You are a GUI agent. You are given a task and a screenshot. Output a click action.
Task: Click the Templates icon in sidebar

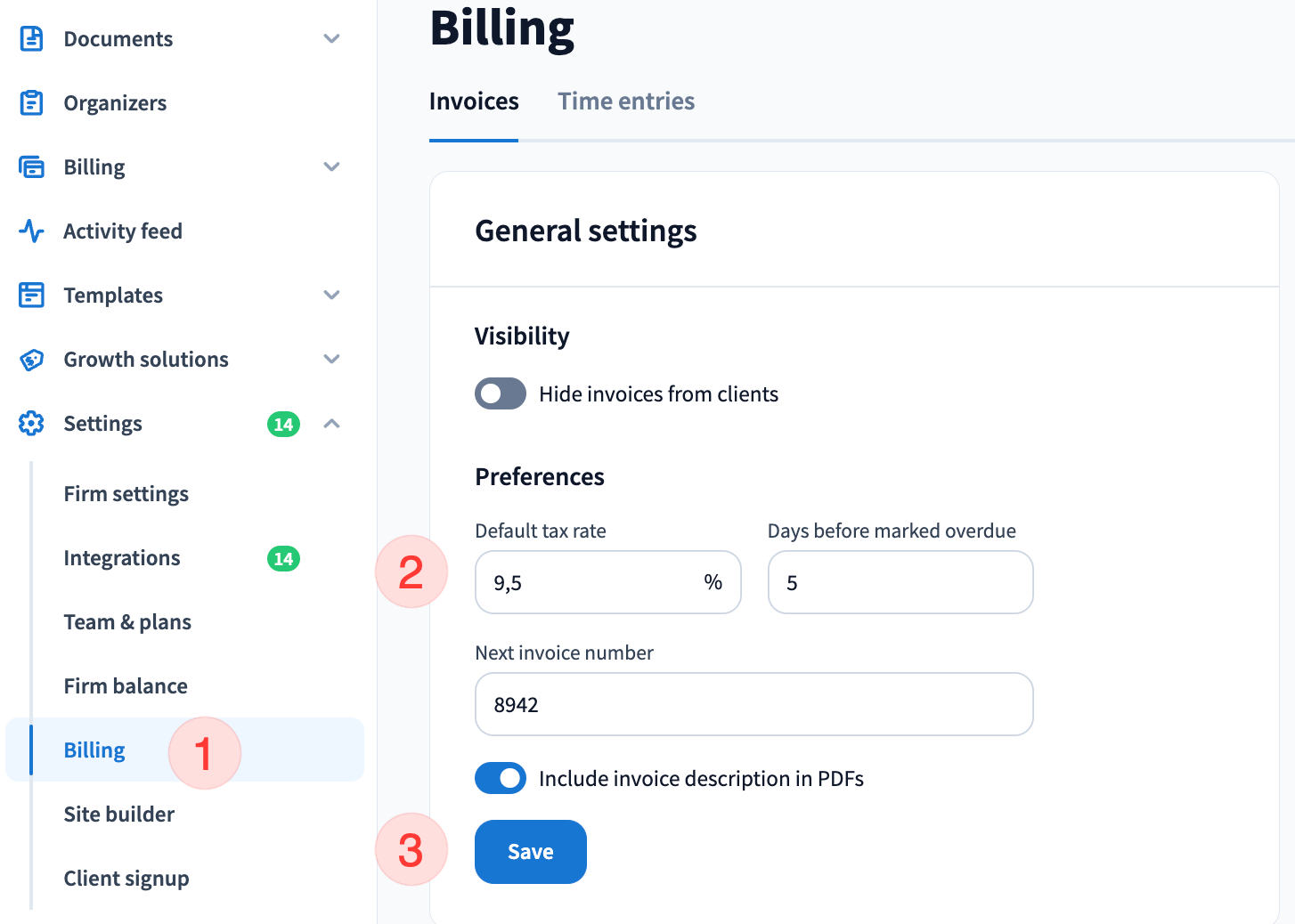point(32,296)
